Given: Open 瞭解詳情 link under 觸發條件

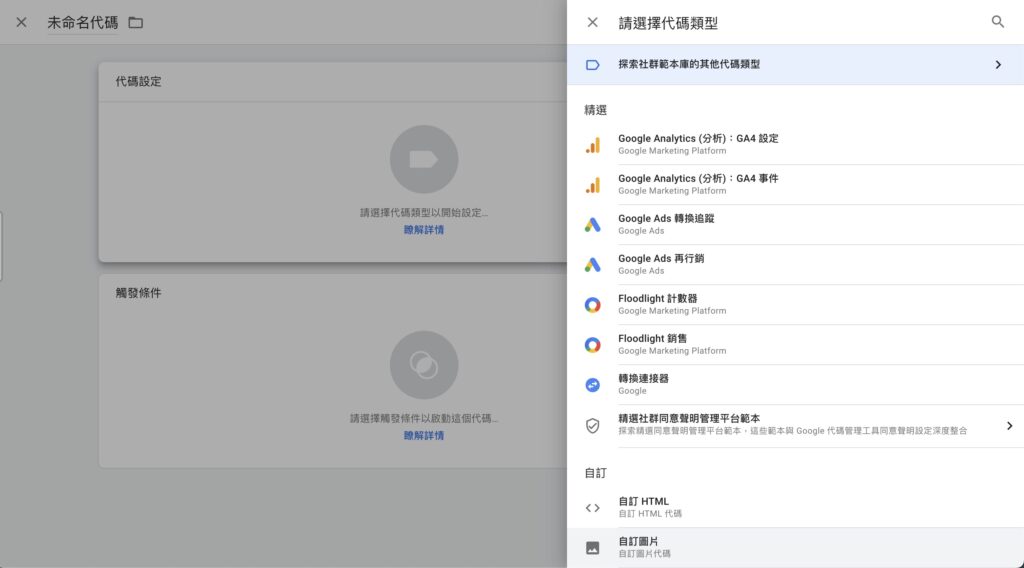Looking at the screenshot, I should [x=424, y=435].
